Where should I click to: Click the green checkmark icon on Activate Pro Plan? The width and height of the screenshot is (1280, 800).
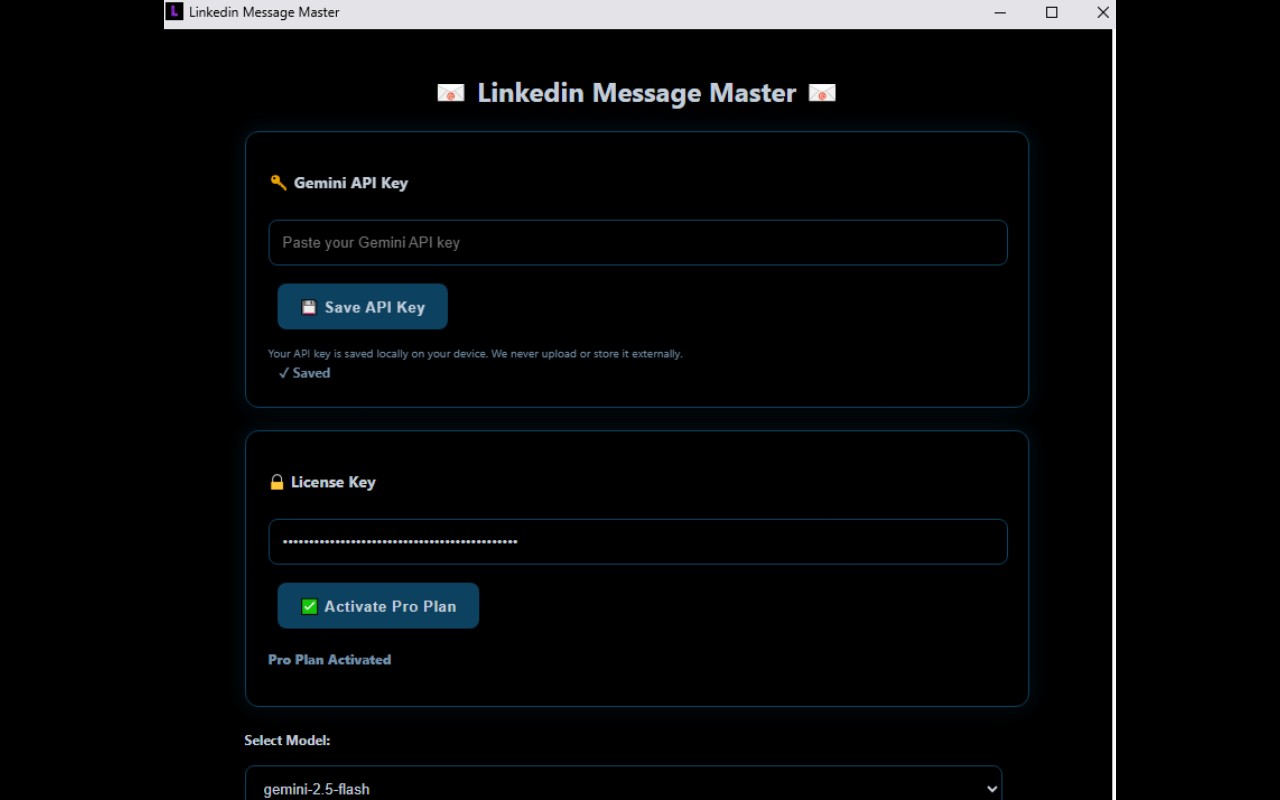pyautogui.click(x=309, y=606)
